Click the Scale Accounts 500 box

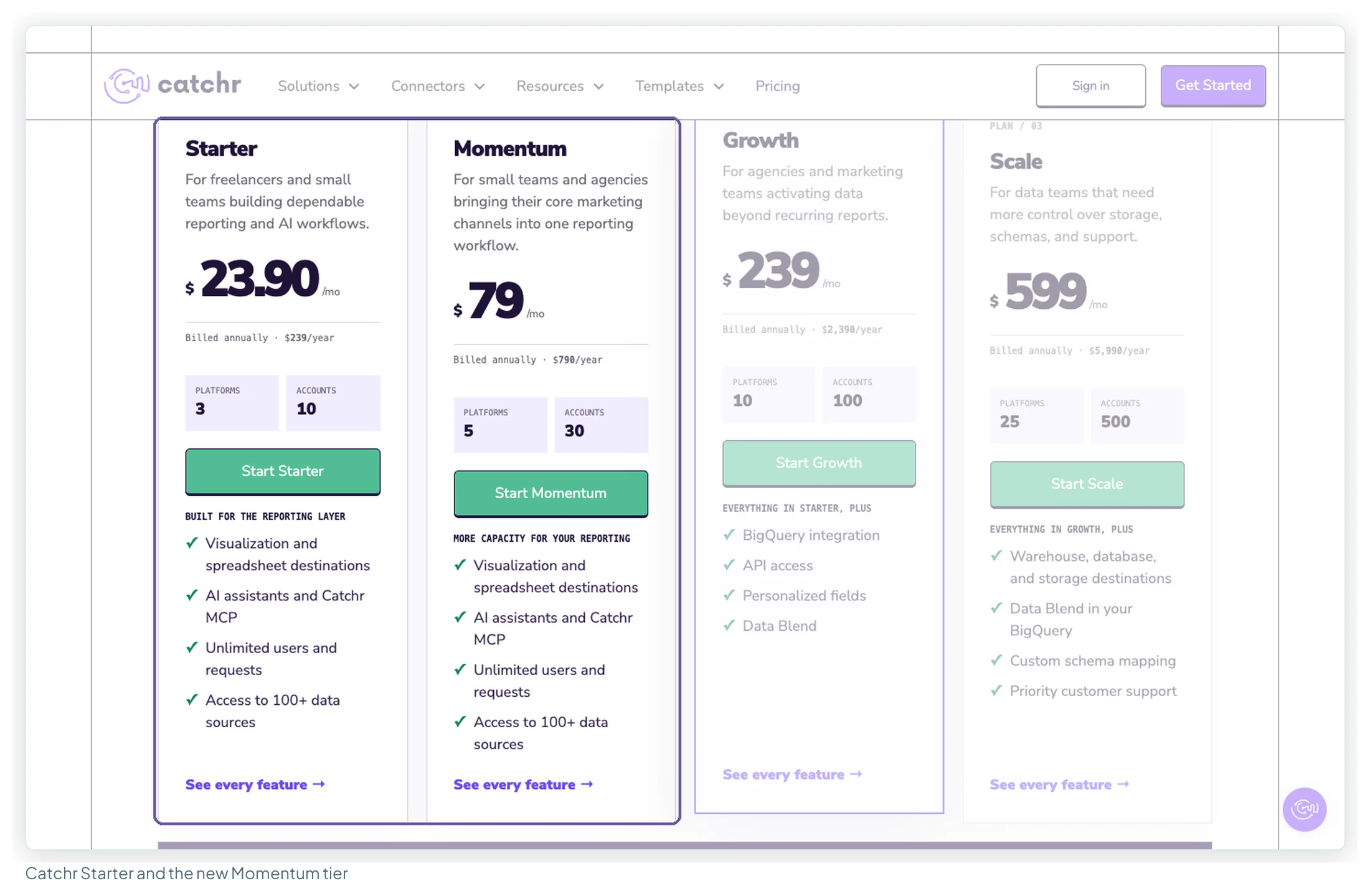pos(1137,416)
